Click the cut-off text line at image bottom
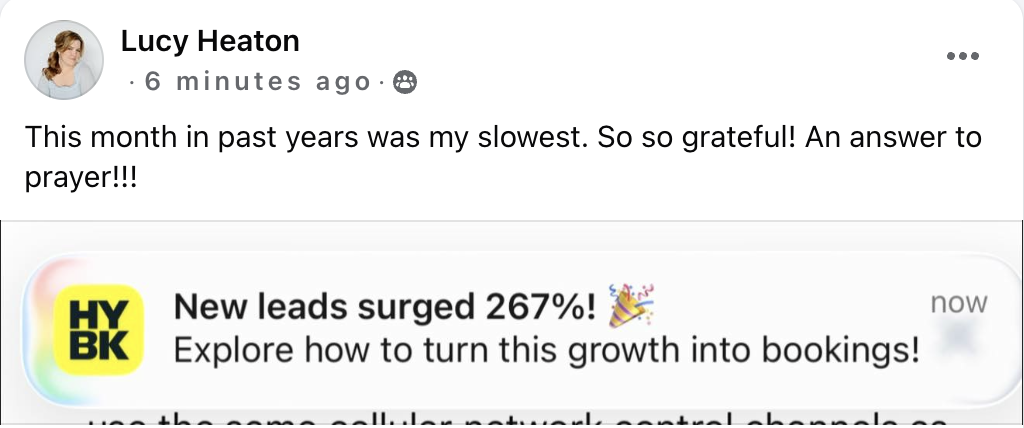1024x428 pixels. point(517,420)
